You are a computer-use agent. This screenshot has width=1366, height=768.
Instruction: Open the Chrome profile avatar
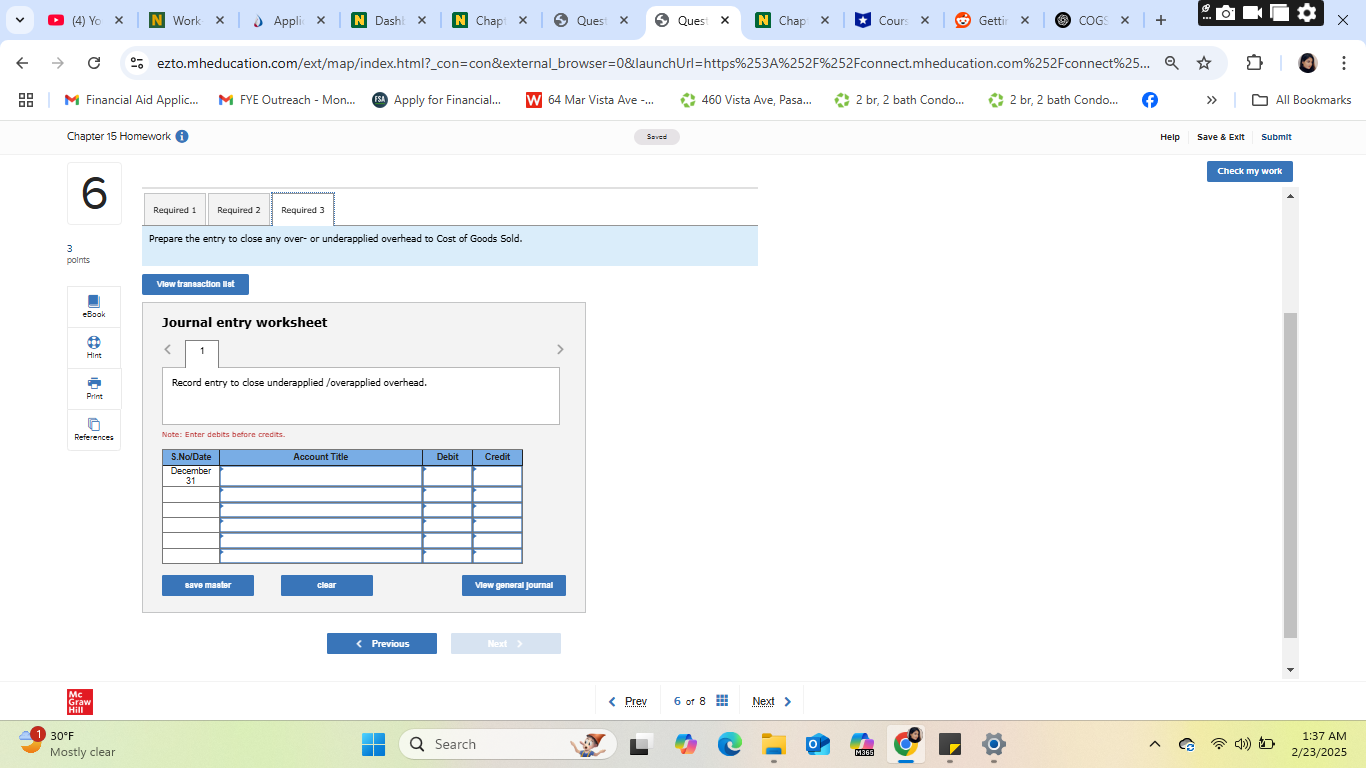pyautogui.click(x=1308, y=63)
